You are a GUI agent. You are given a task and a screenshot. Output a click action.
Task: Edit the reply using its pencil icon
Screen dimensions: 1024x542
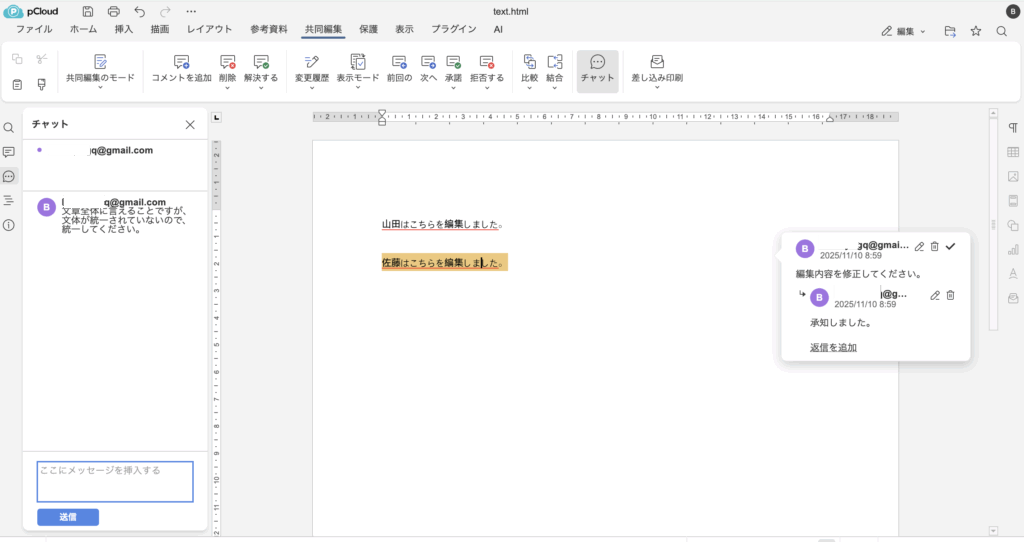pos(935,295)
